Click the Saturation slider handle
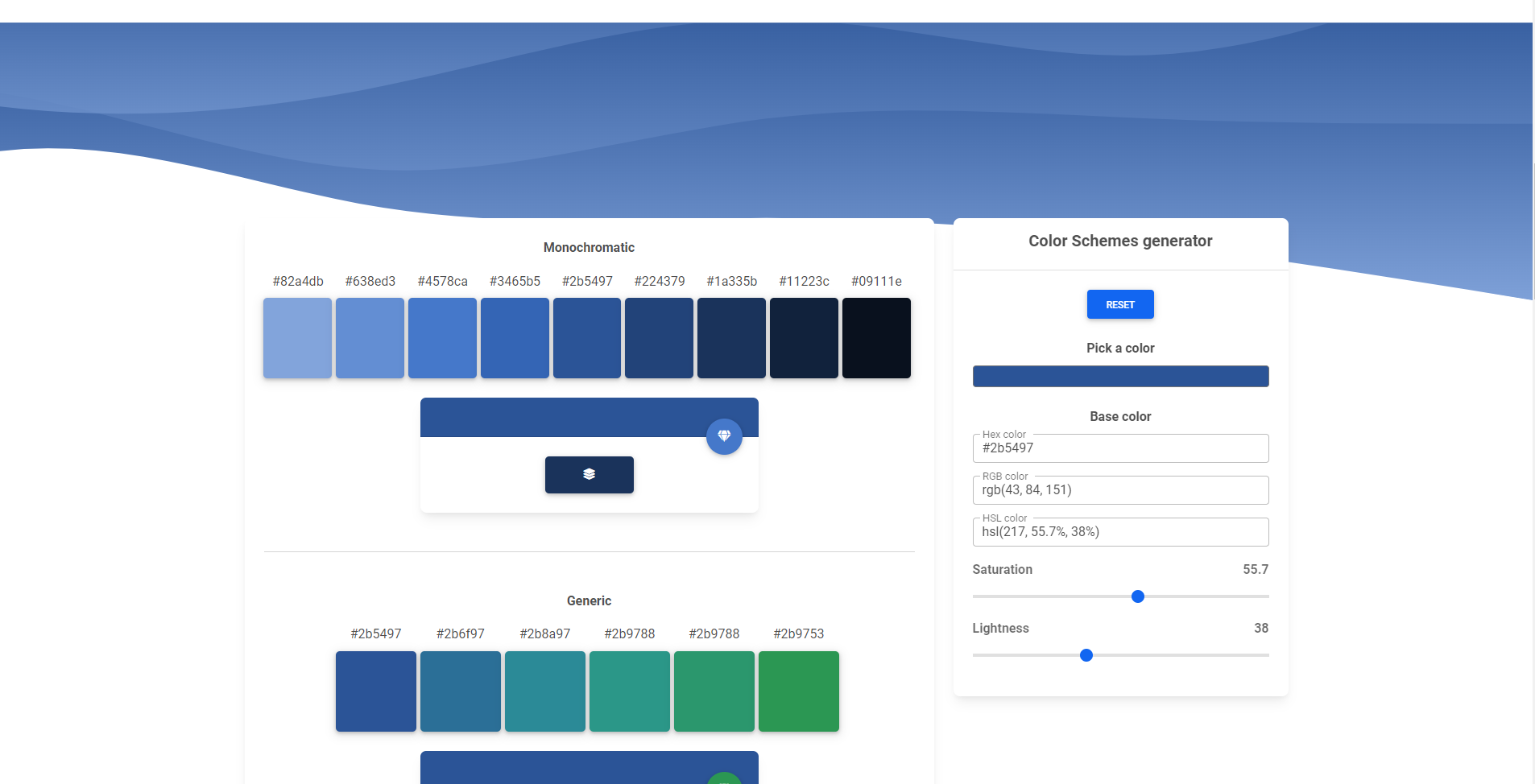Viewport: 1535px width, 784px height. pyautogui.click(x=1137, y=596)
